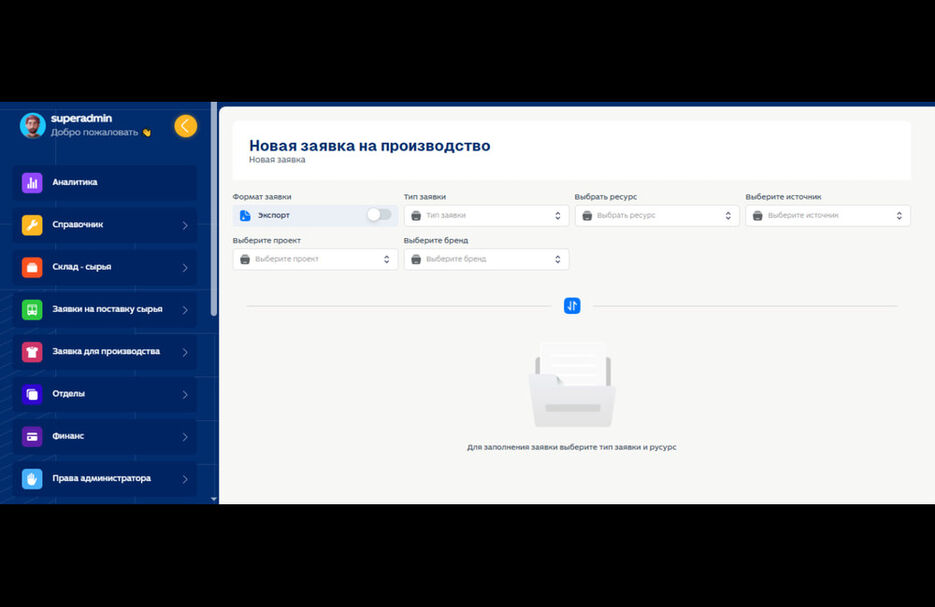
Task: Click the Новая заявка subtitle
Action: point(277,160)
